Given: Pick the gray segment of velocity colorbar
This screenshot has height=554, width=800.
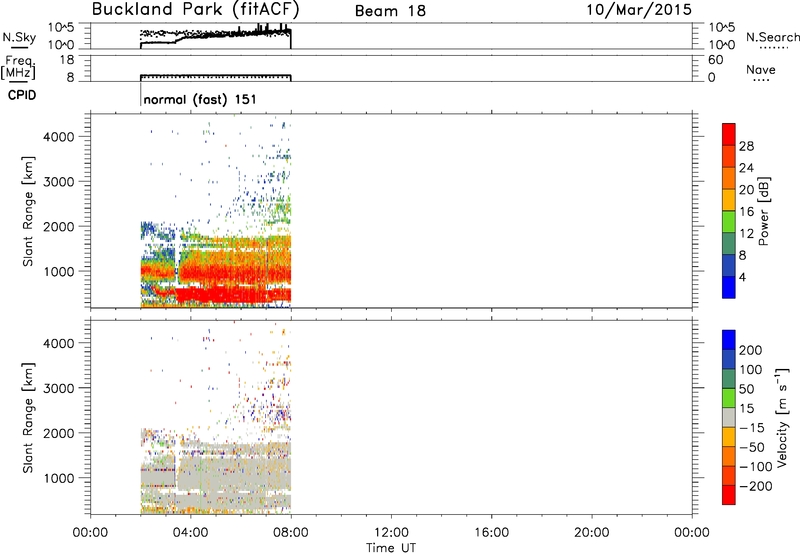Looking at the screenshot, I should pos(729,417).
